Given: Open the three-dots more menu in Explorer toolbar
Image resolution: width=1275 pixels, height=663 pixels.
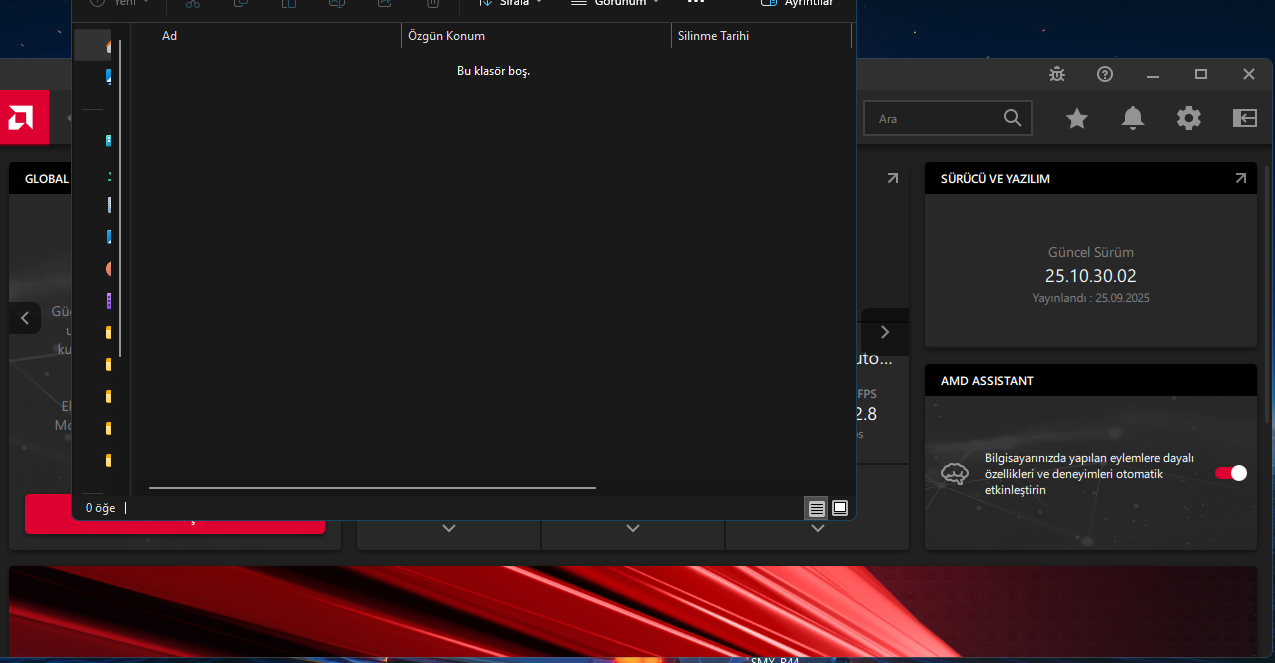Looking at the screenshot, I should (x=696, y=2).
